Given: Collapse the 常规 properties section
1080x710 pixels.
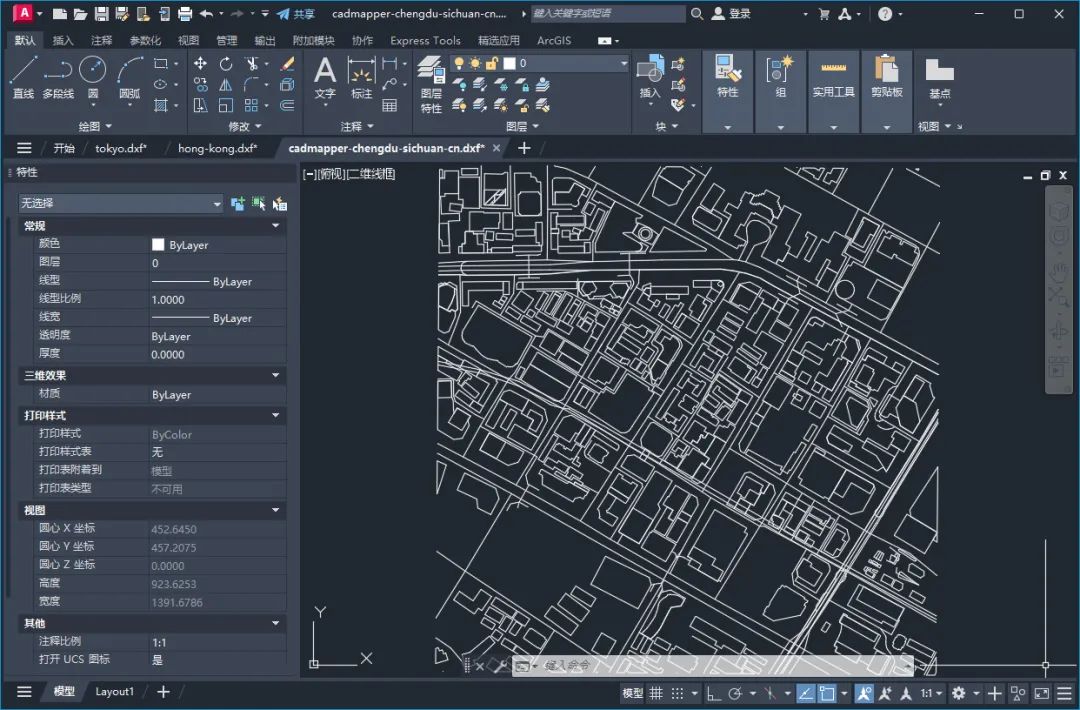Looking at the screenshot, I should click(x=276, y=226).
